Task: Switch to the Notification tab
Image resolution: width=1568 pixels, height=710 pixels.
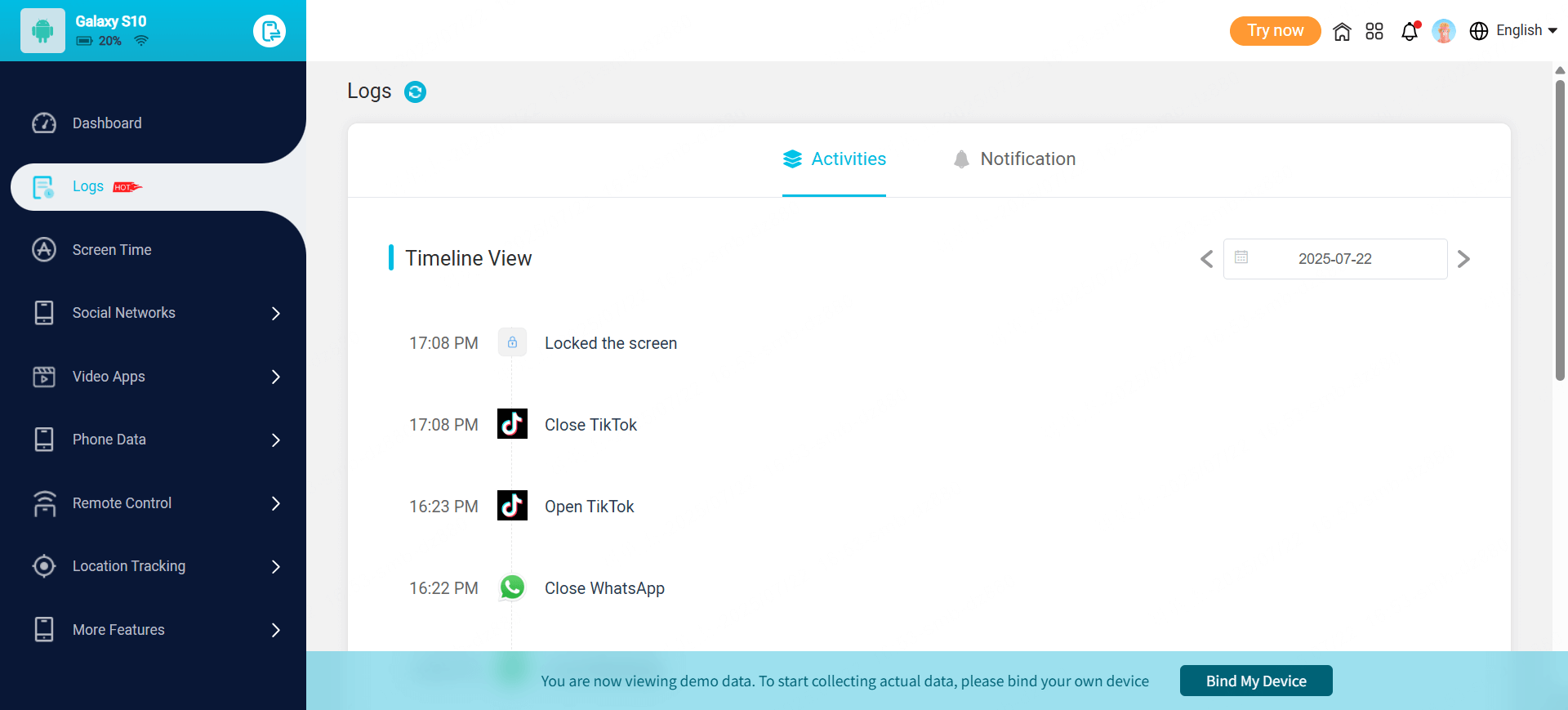Action: pos(1014,159)
